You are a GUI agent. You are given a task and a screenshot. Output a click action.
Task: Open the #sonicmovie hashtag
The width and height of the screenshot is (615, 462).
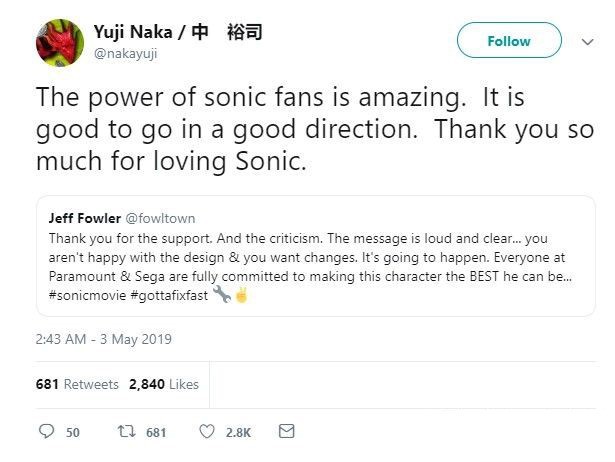coord(87,295)
